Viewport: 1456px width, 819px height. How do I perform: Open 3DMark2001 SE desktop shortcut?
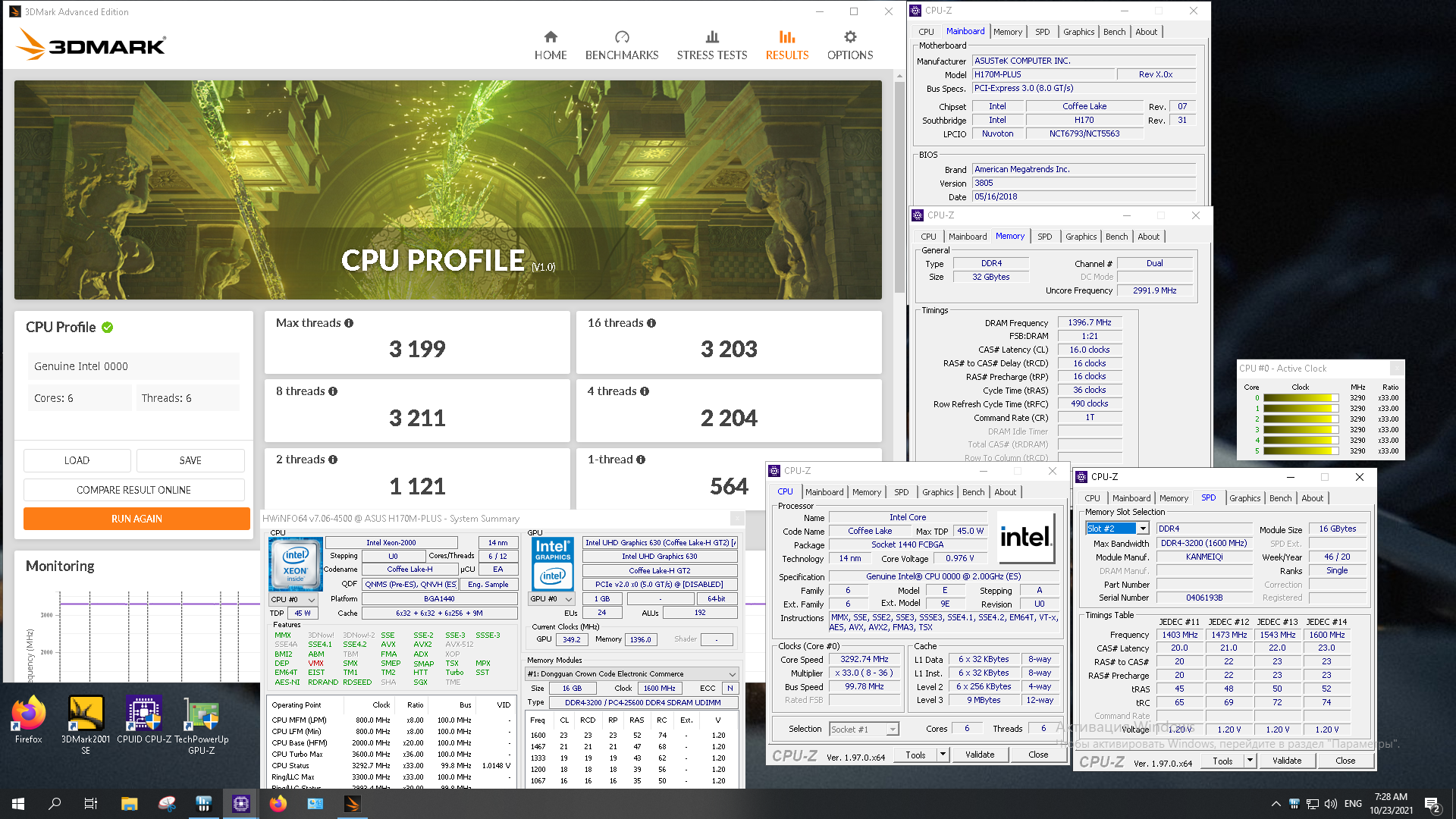pos(86,724)
